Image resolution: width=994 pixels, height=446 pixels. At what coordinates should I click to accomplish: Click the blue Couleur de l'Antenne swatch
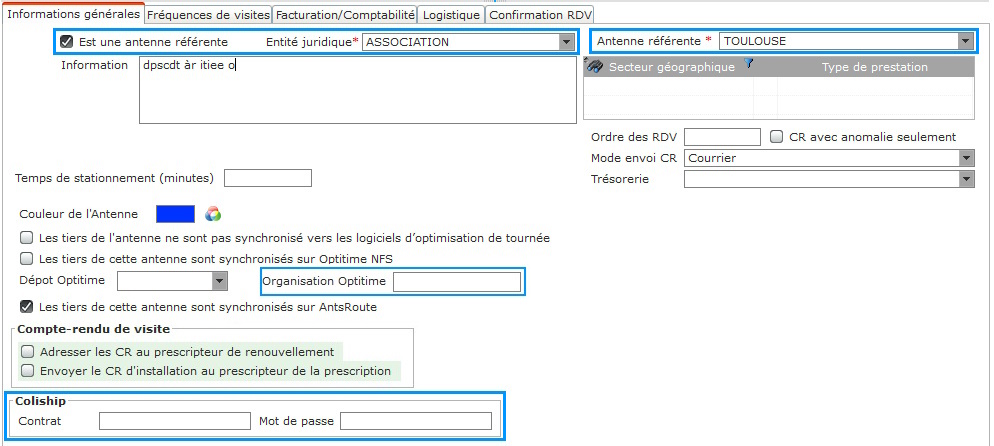pos(176,214)
